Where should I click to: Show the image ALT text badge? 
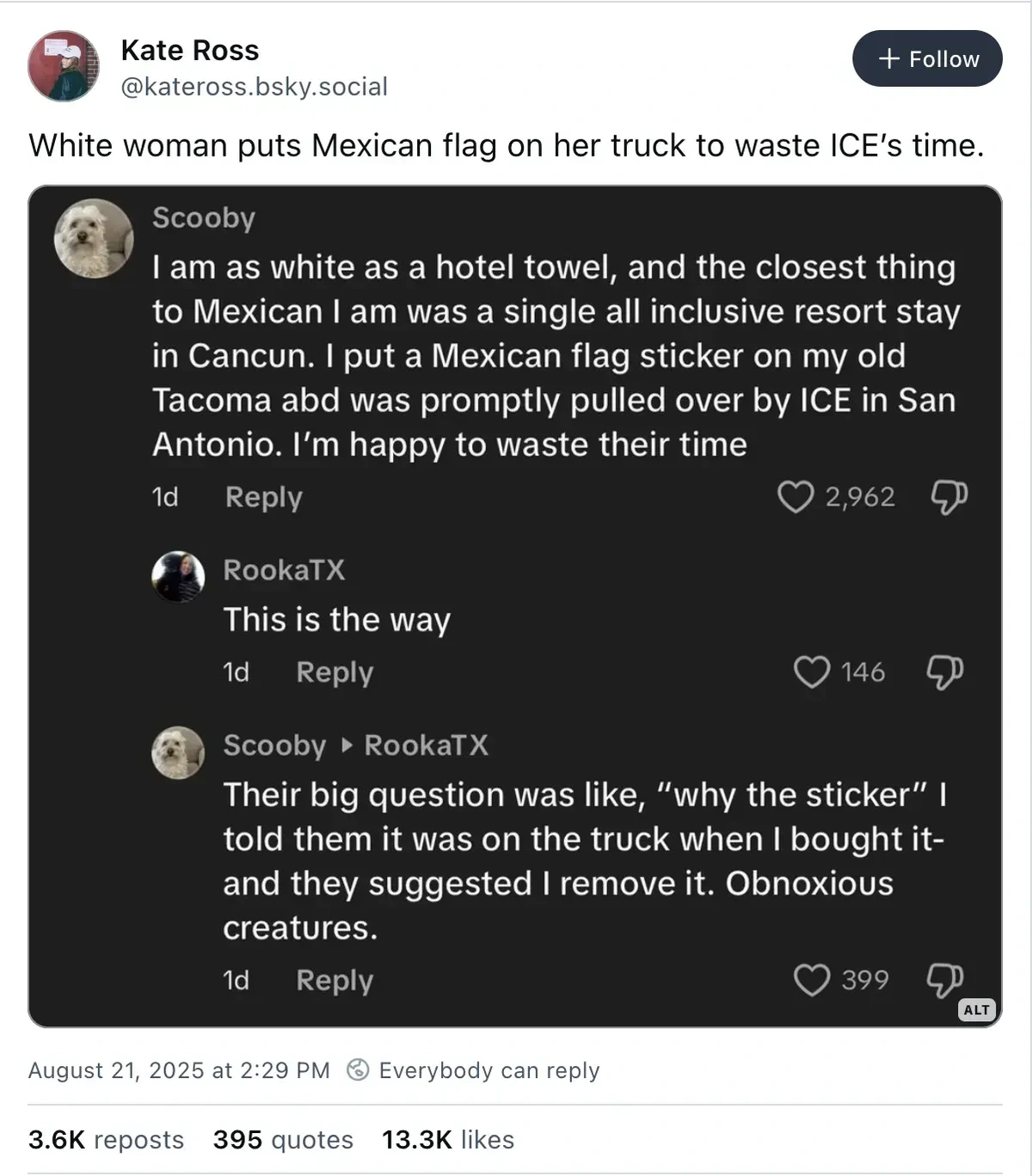click(976, 1010)
